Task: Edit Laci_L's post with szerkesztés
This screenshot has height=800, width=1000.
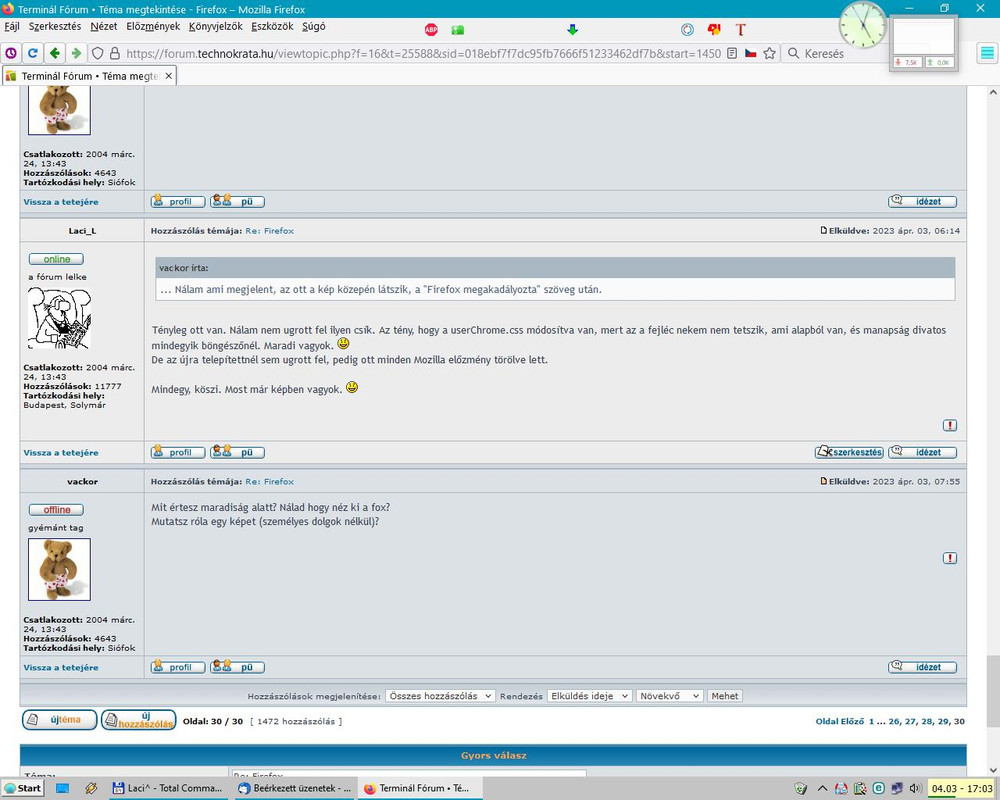Action: pyautogui.click(x=849, y=452)
